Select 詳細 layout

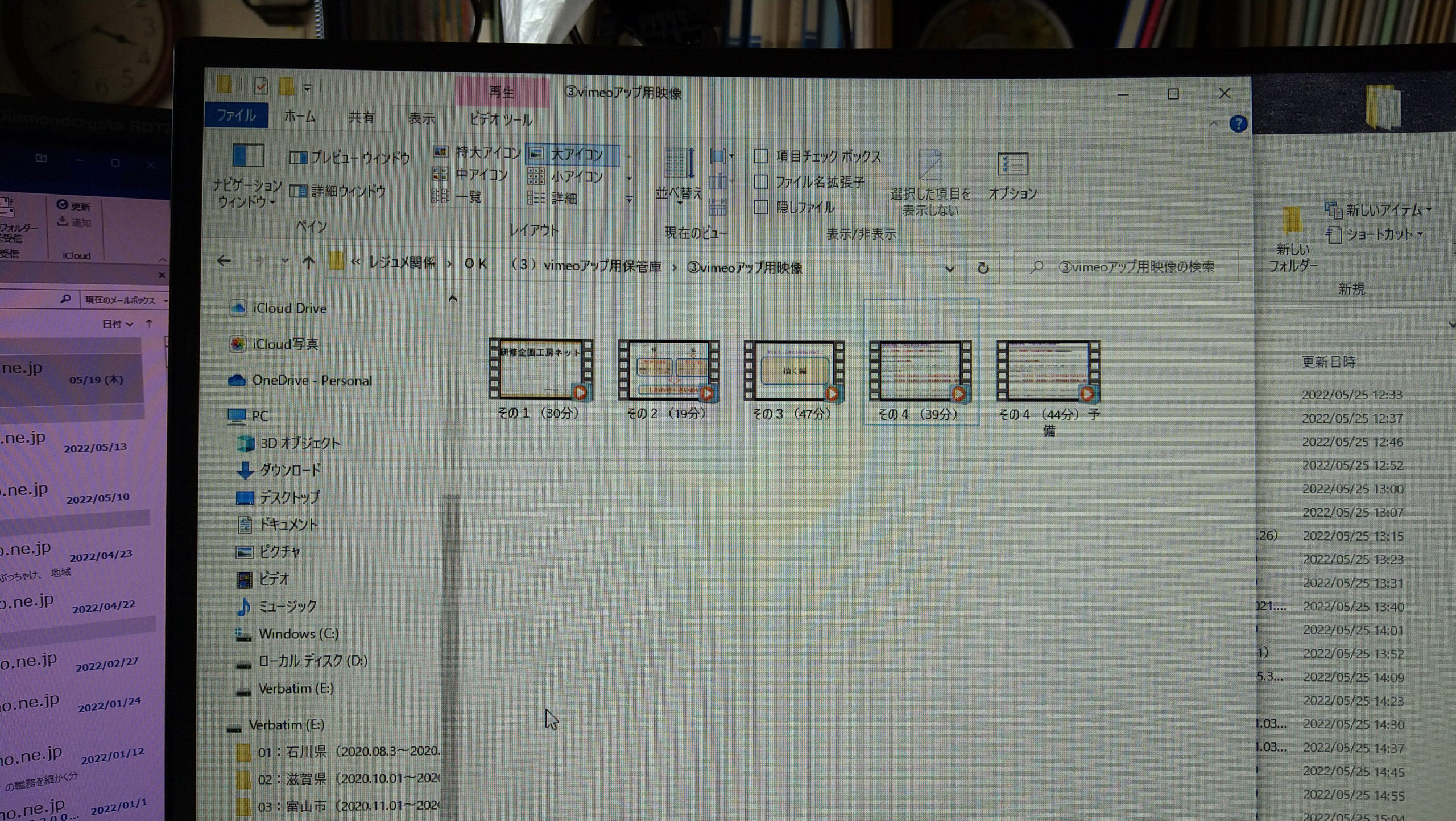(x=552, y=198)
